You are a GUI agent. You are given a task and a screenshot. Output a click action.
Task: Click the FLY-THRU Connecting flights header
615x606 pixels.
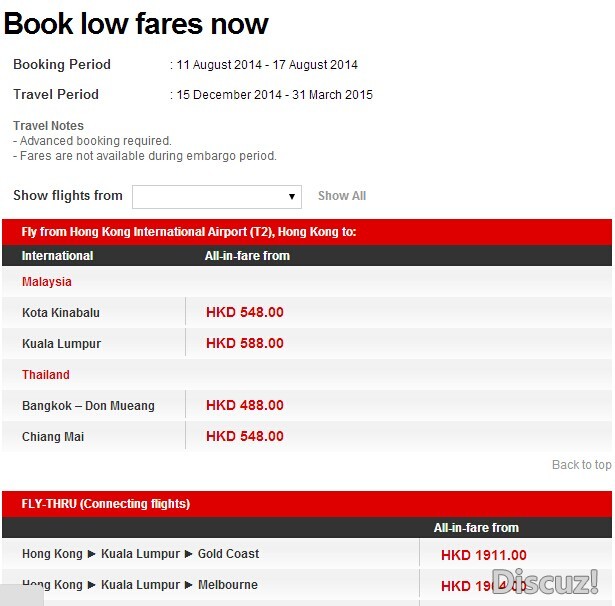point(106,504)
